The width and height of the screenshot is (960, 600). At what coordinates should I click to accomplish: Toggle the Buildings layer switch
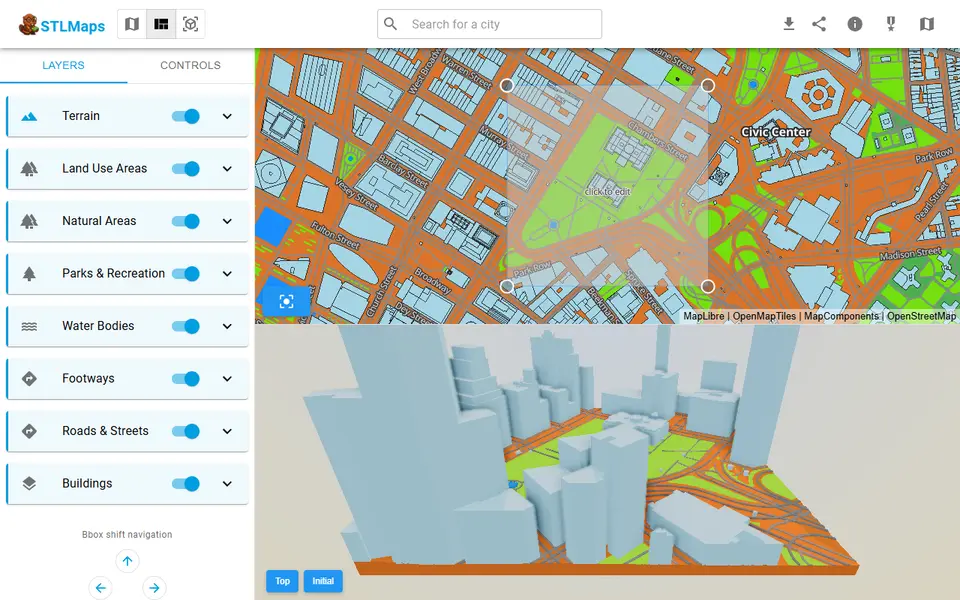pos(186,484)
